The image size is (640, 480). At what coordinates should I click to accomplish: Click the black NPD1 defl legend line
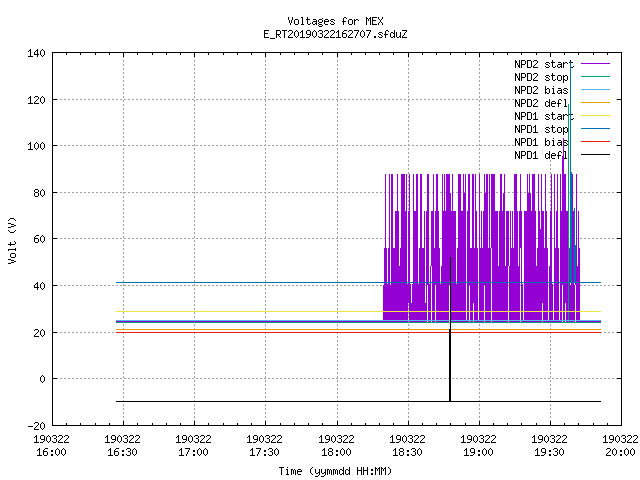click(x=595, y=155)
